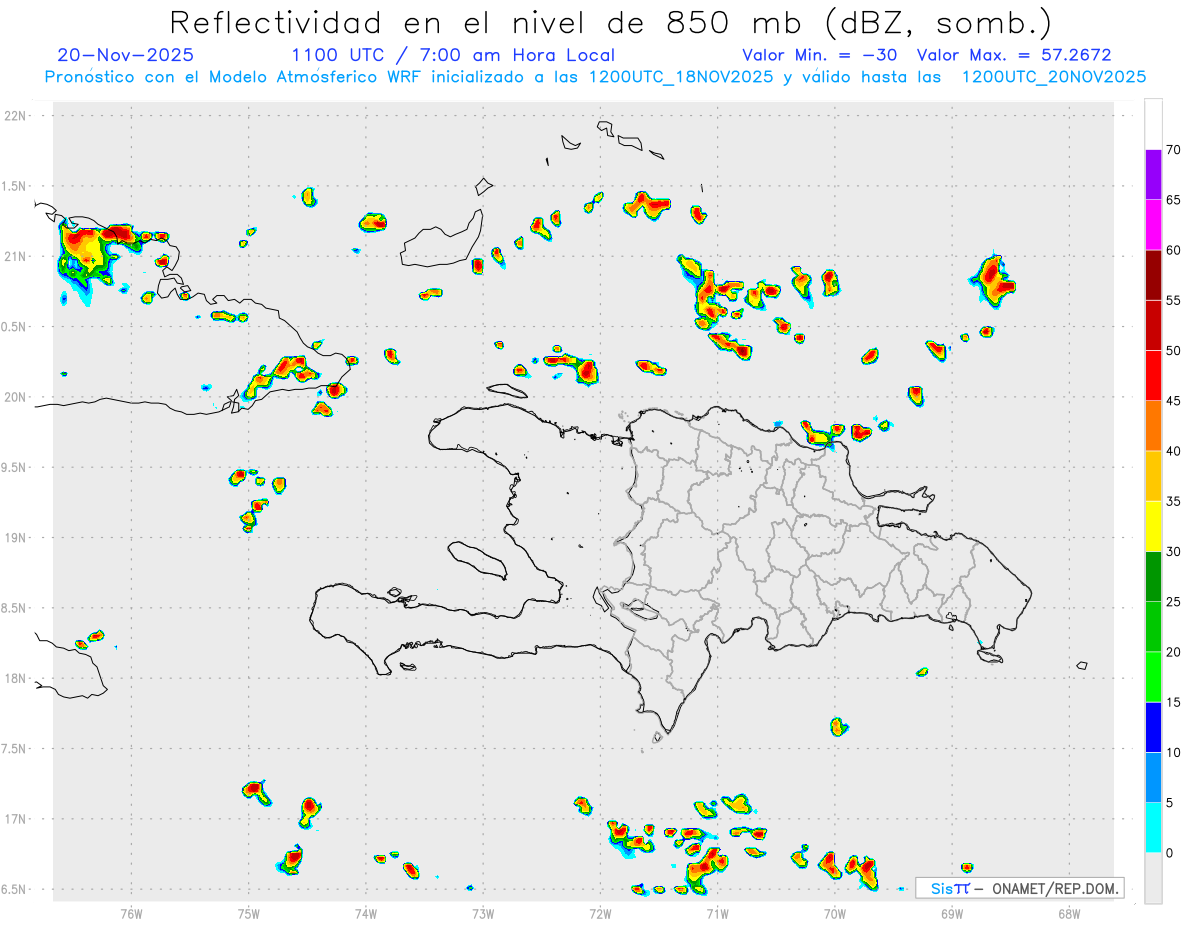Viewport: 1200px width, 927px height.
Task: Click the '19N' latitude label
Action: tap(17, 538)
